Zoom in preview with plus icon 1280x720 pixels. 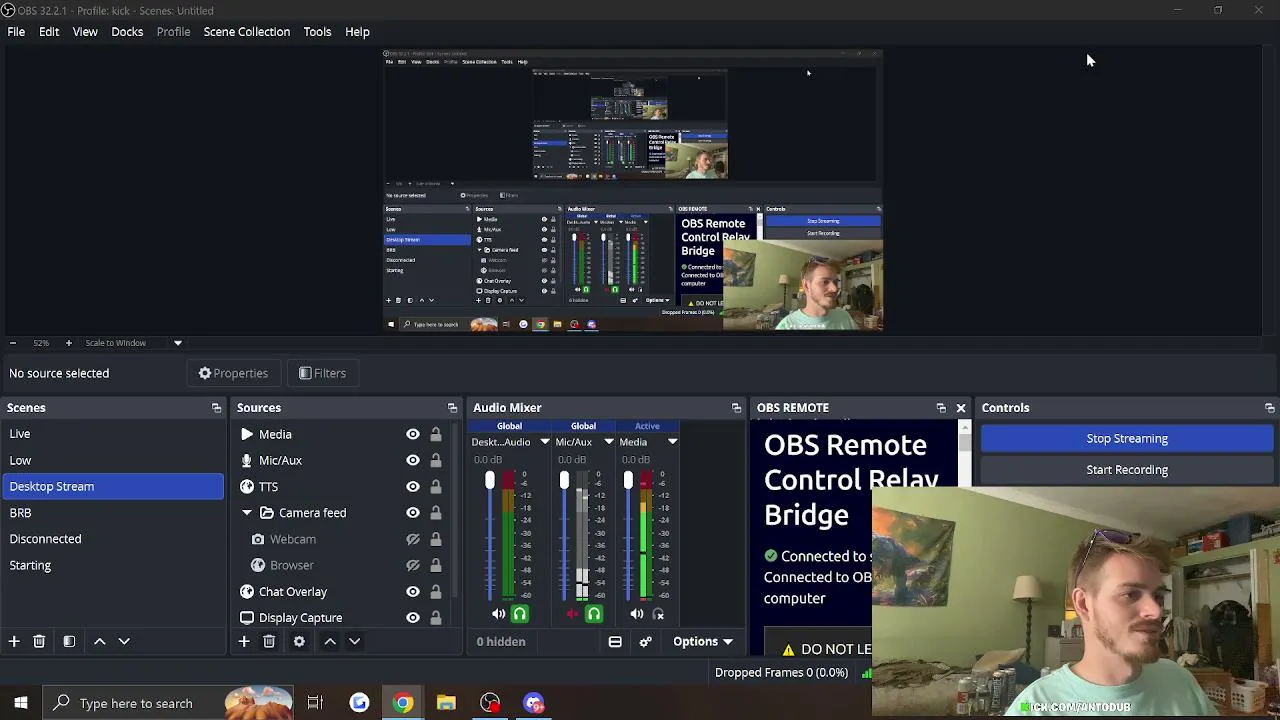[68, 343]
